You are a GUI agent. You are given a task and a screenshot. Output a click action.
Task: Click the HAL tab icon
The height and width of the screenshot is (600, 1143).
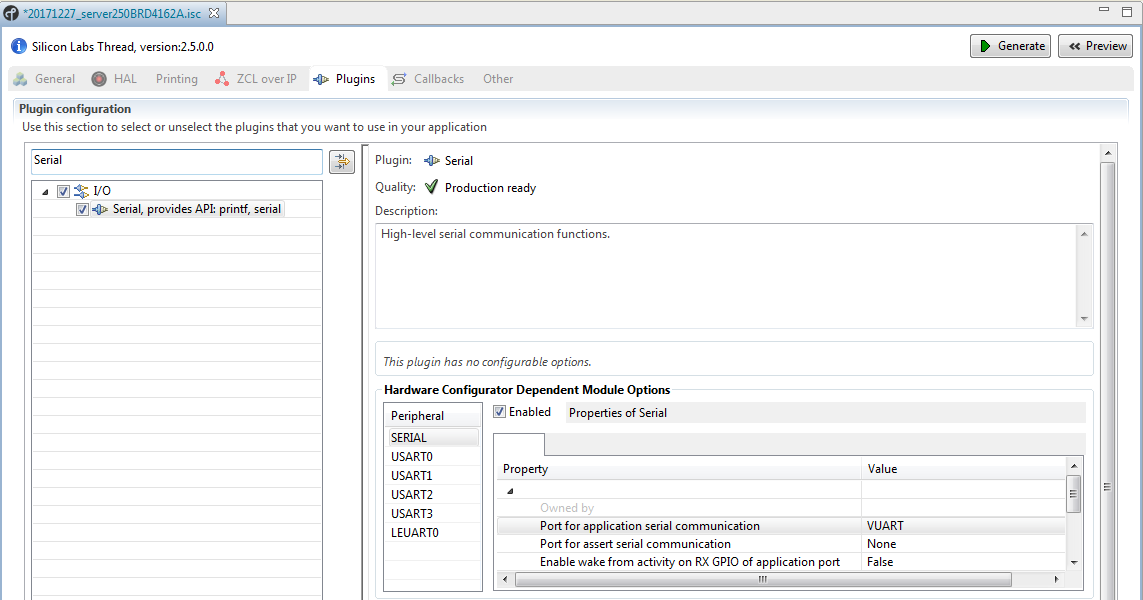(x=99, y=79)
